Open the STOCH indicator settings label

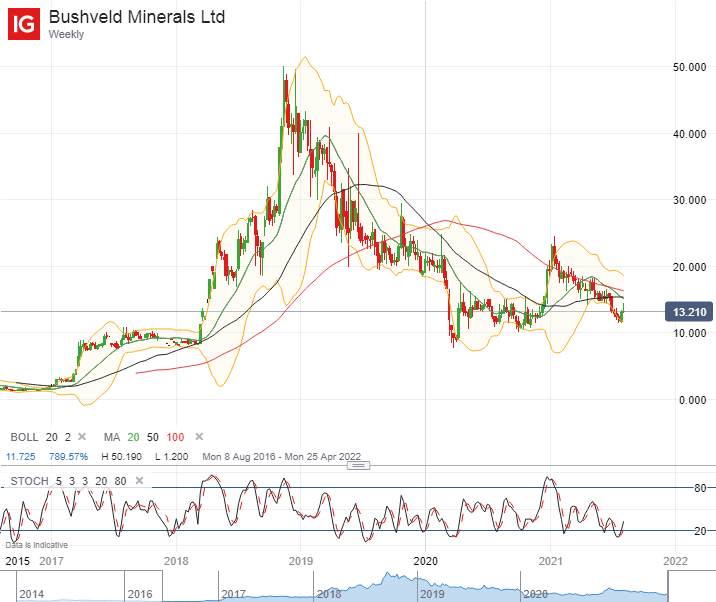coord(29,481)
